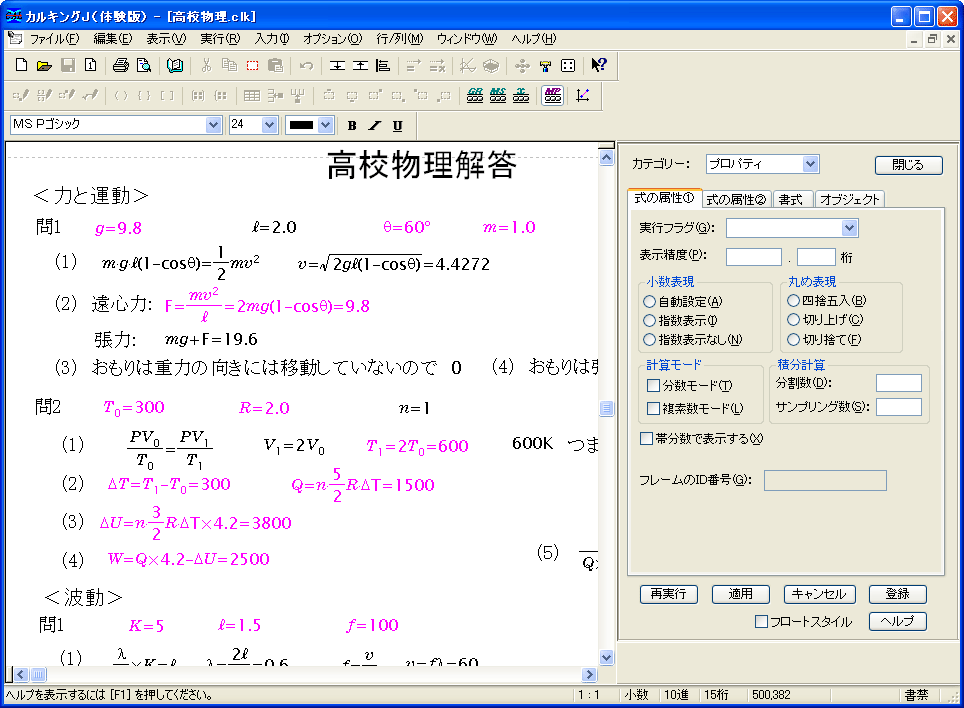The height and width of the screenshot is (708, 964).
Task: Click the down-arrow-onto-line toolbar icon
Action: tap(337, 65)
